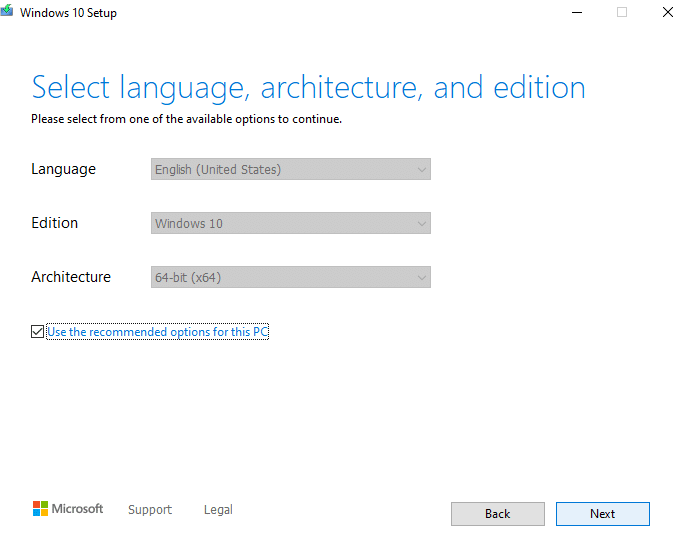Click the Microsoft four-square logo

[40, 509]
